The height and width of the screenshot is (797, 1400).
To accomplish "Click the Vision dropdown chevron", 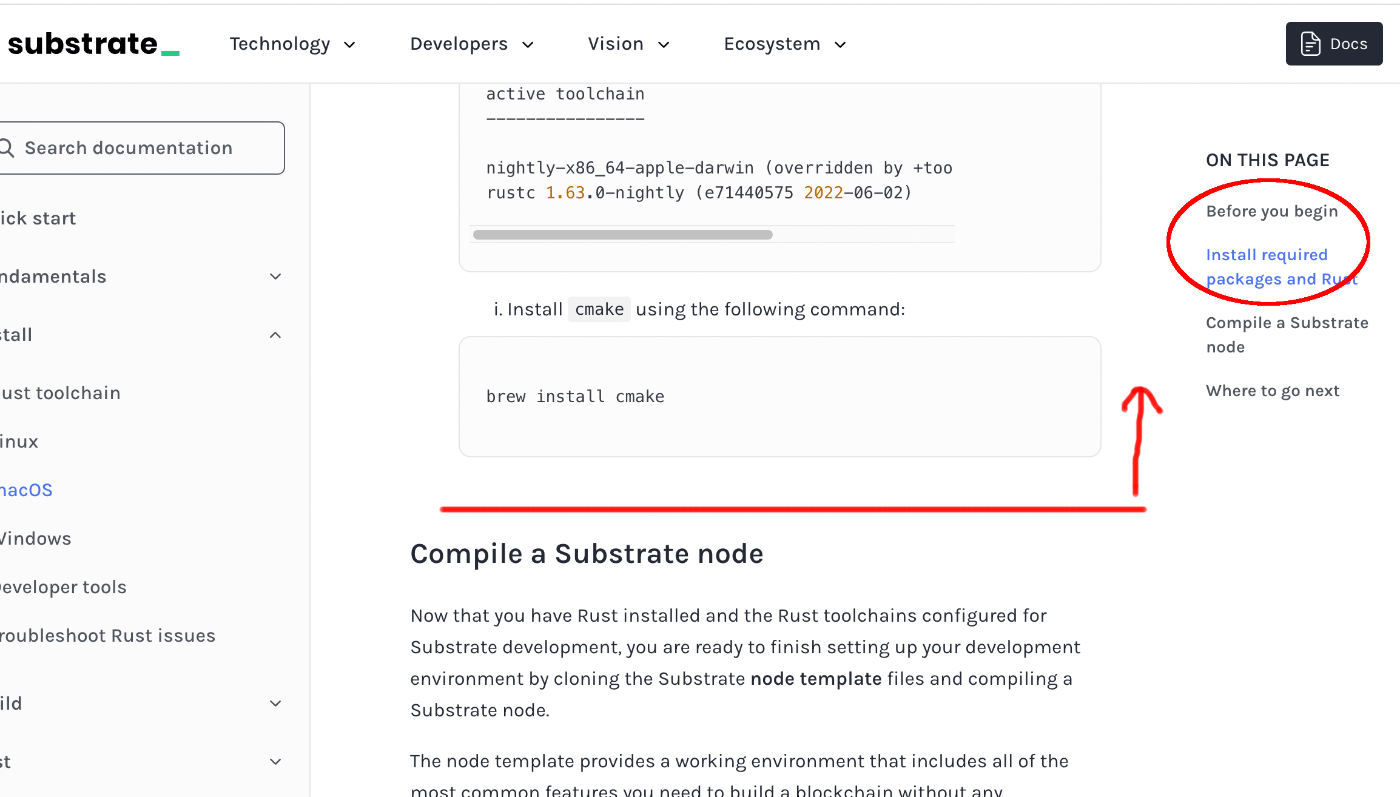I will [663, 45].
